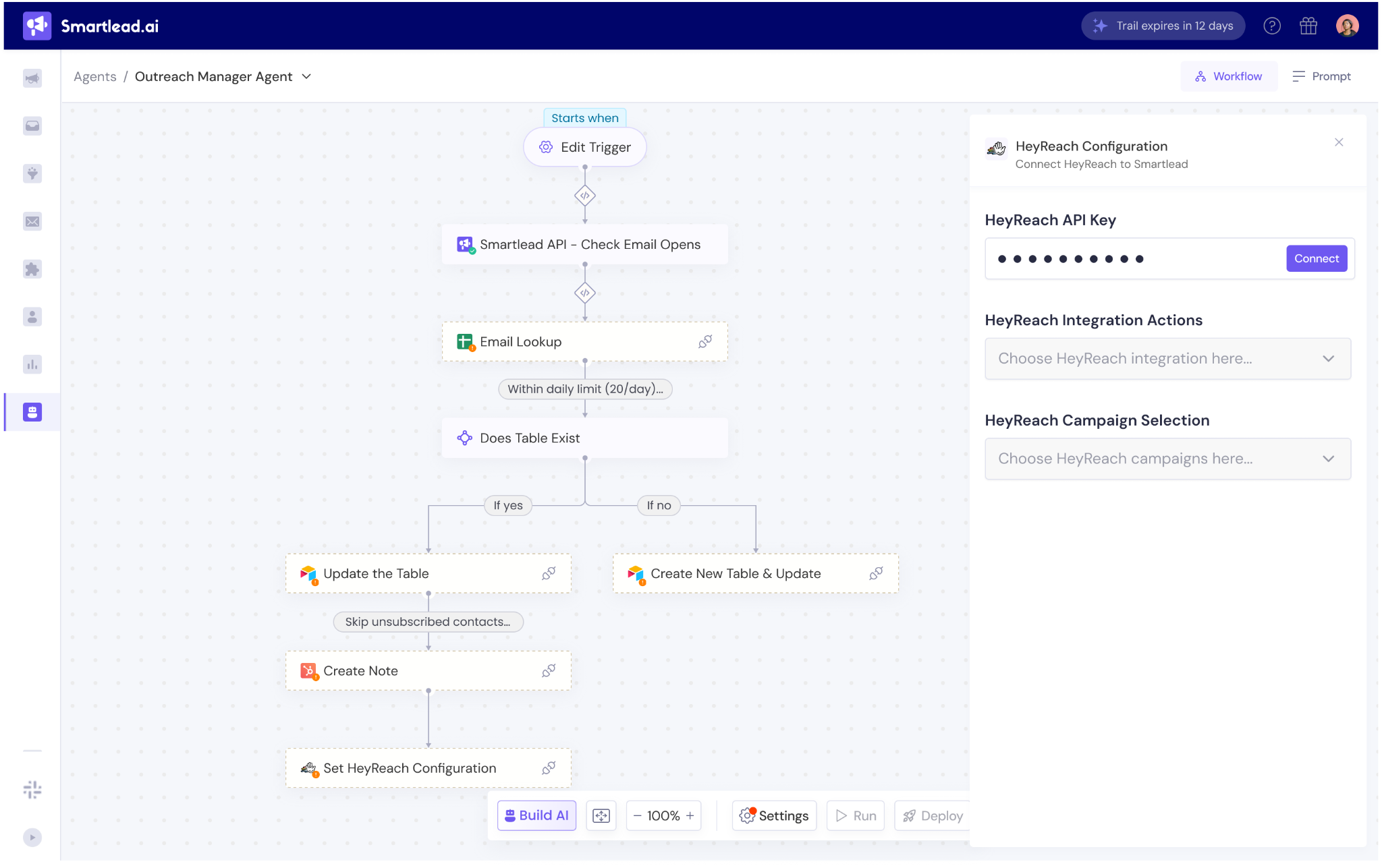Click the Slack icon in sidebar bottom
1382x868 pixels.
tap(32, 789)
